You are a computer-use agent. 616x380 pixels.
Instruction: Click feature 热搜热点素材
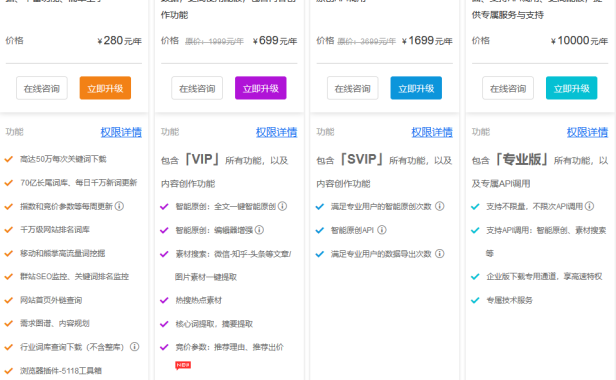tap(198, 300)
